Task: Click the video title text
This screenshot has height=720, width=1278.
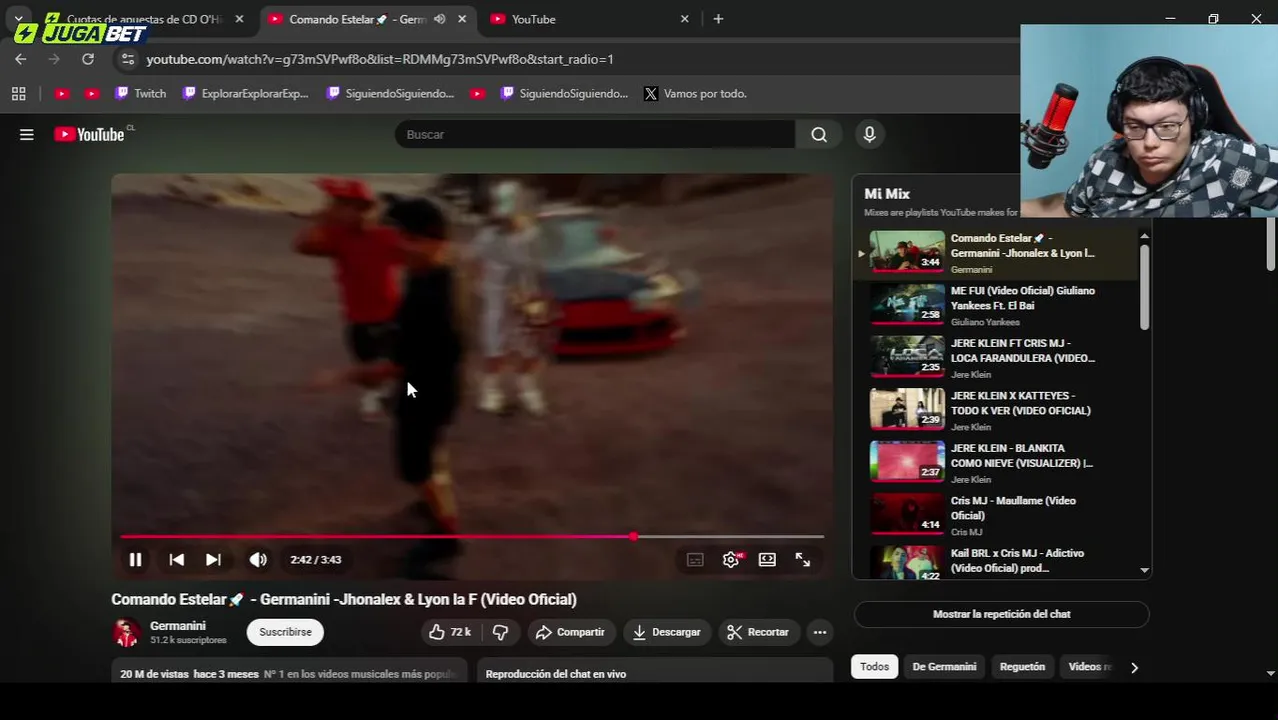Action: point(344,599)
